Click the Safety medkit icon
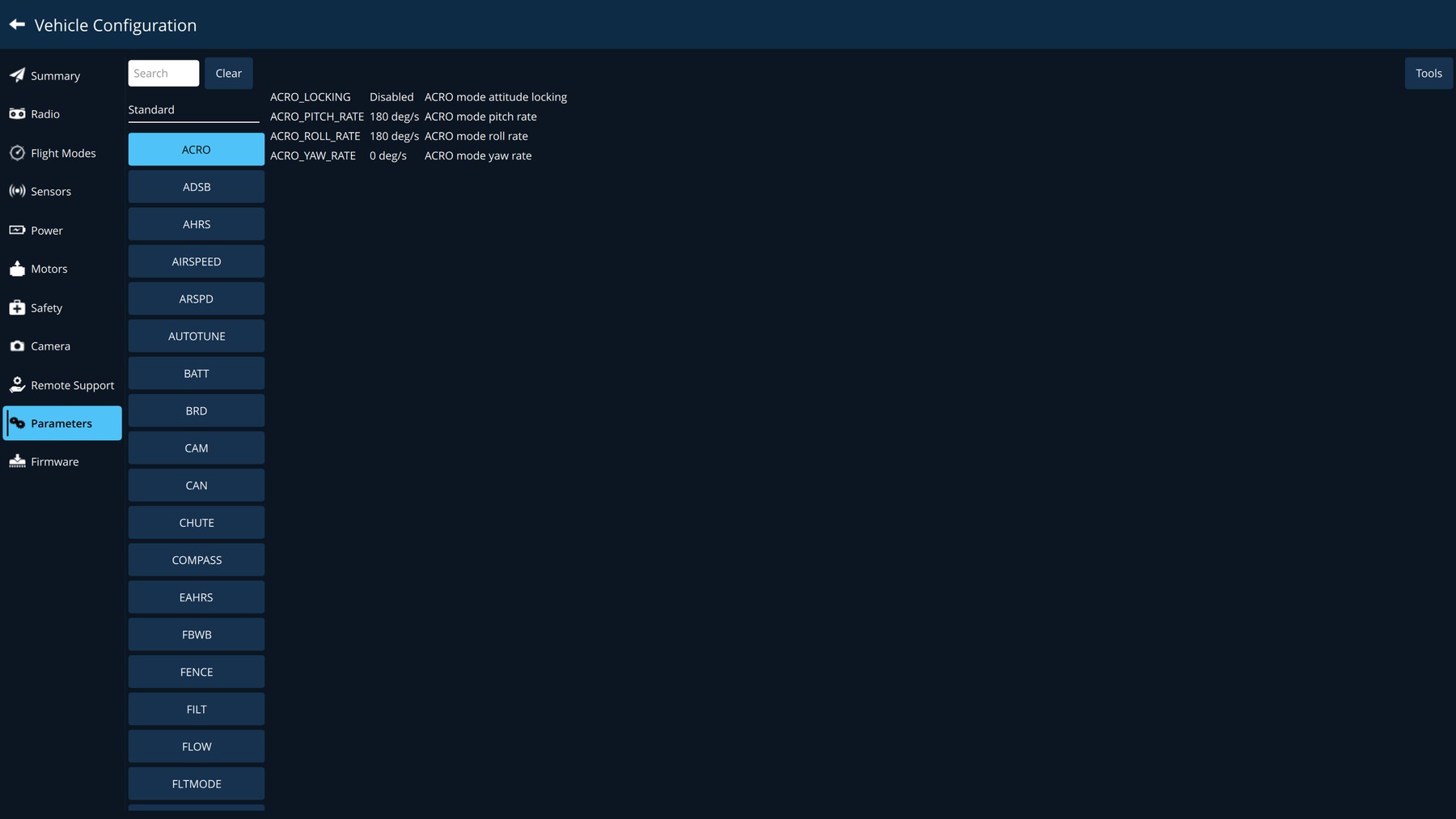This screenshot has height=819, width=1456. 17,308
